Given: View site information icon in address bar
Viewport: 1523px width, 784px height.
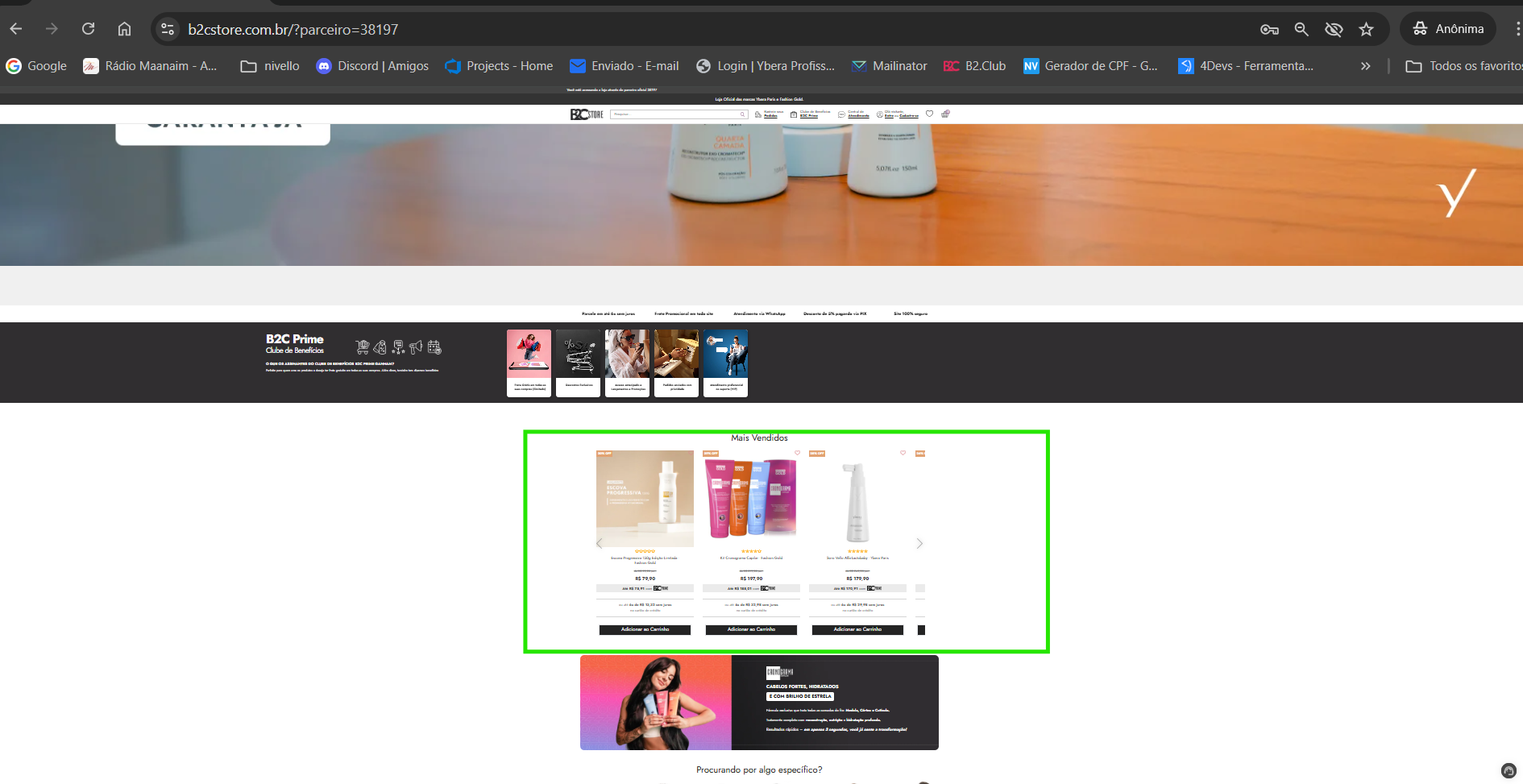Looking at the screenshot, I should pos(168,29).
